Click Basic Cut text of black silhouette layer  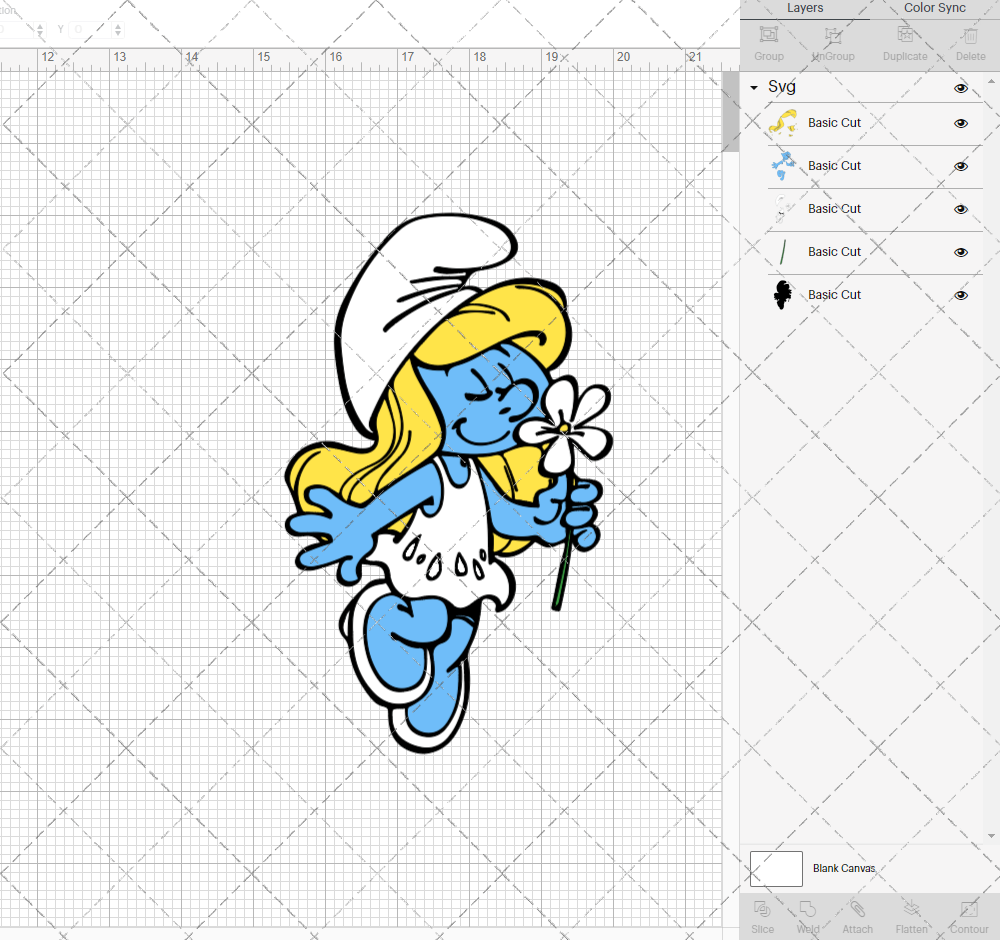pyautogui.click(x=834, y=295)
